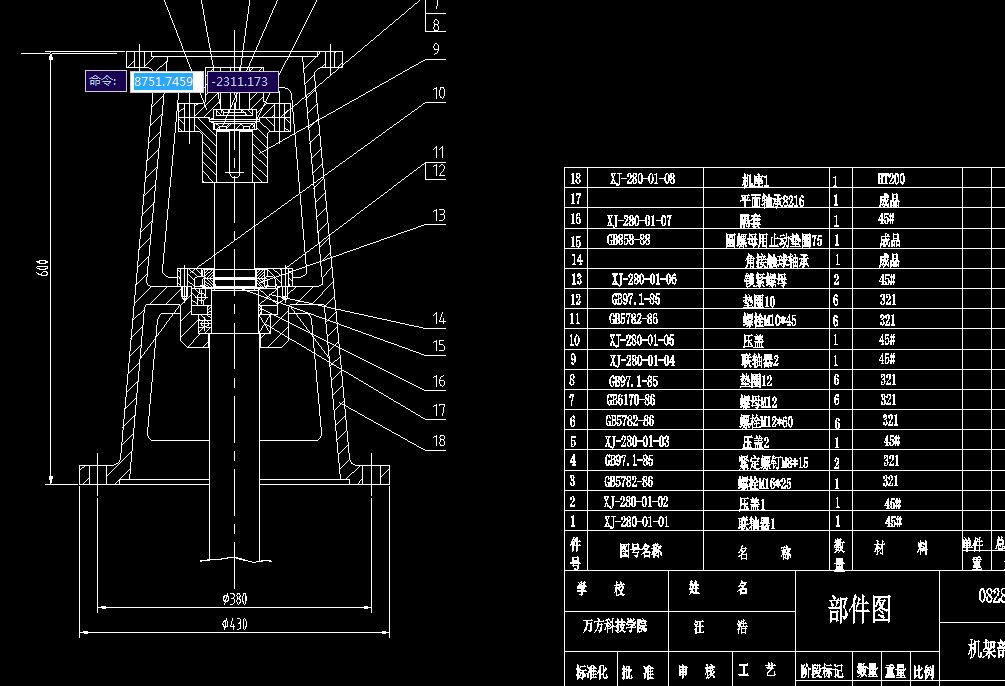Click the 命令: dynamic prompt label
Screen dimensions: 1005x686
point(104,81)
